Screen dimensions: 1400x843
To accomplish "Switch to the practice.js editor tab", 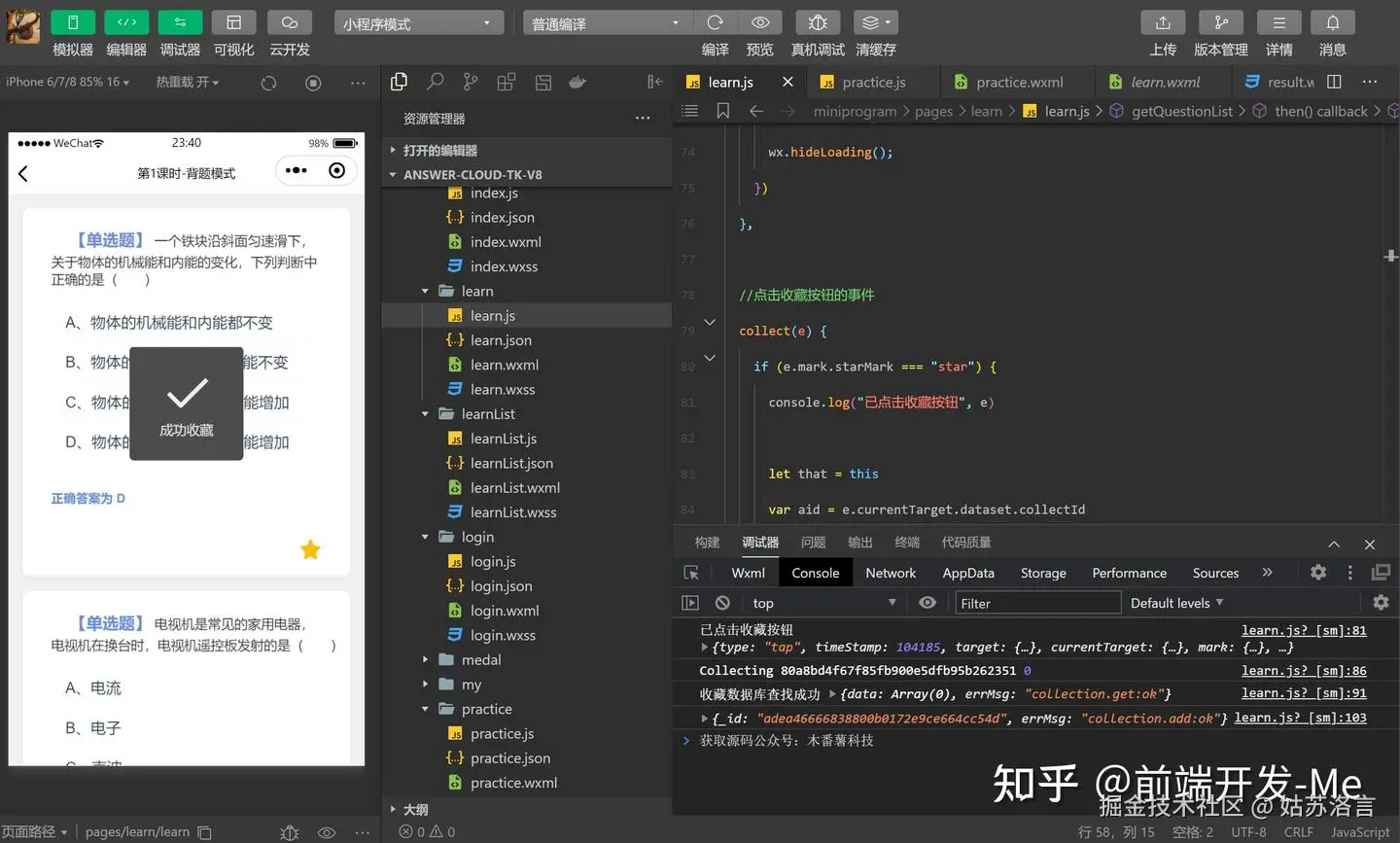I will point(873,83).
